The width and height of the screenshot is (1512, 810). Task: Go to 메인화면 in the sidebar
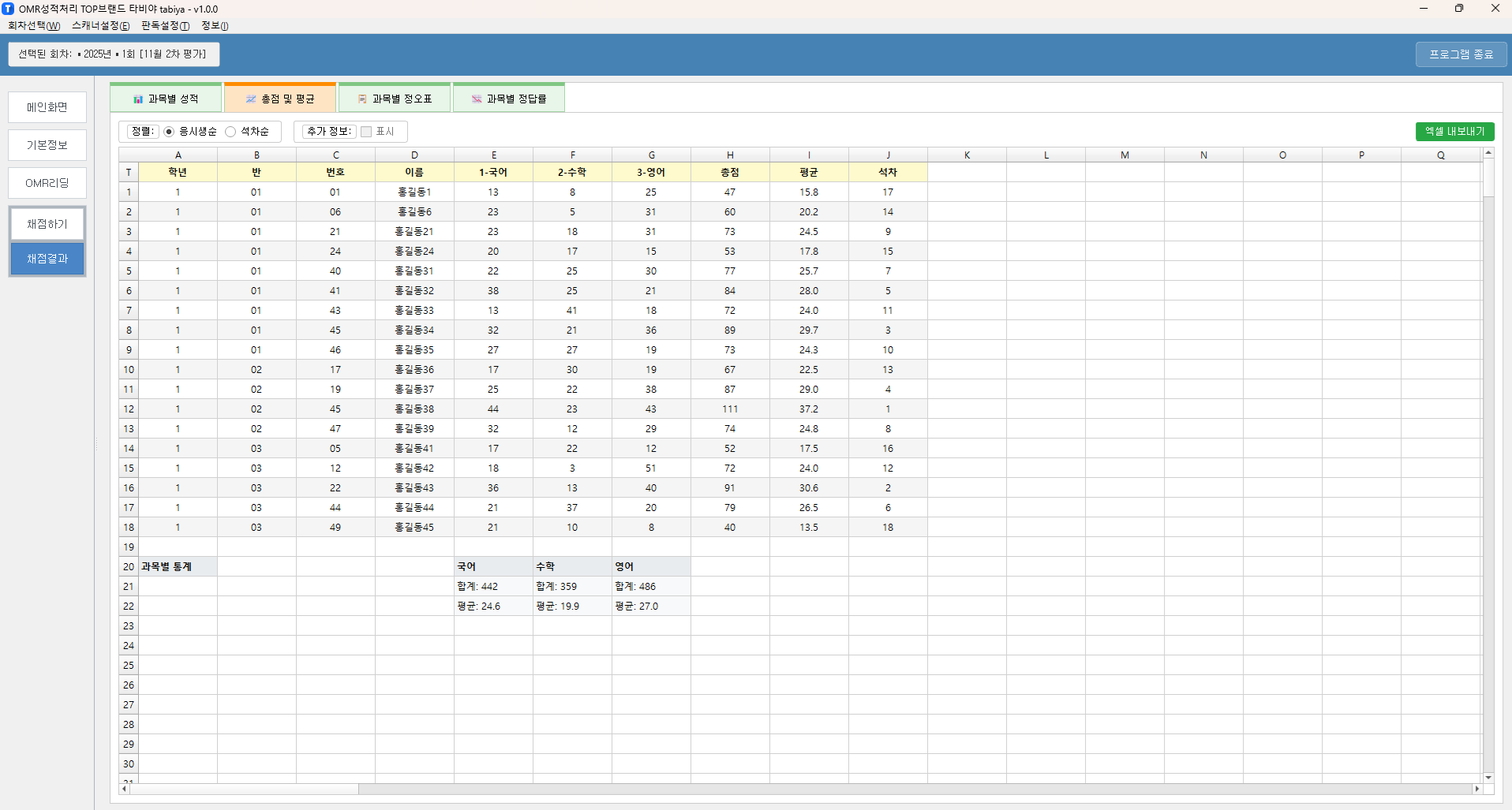(47, 107)
